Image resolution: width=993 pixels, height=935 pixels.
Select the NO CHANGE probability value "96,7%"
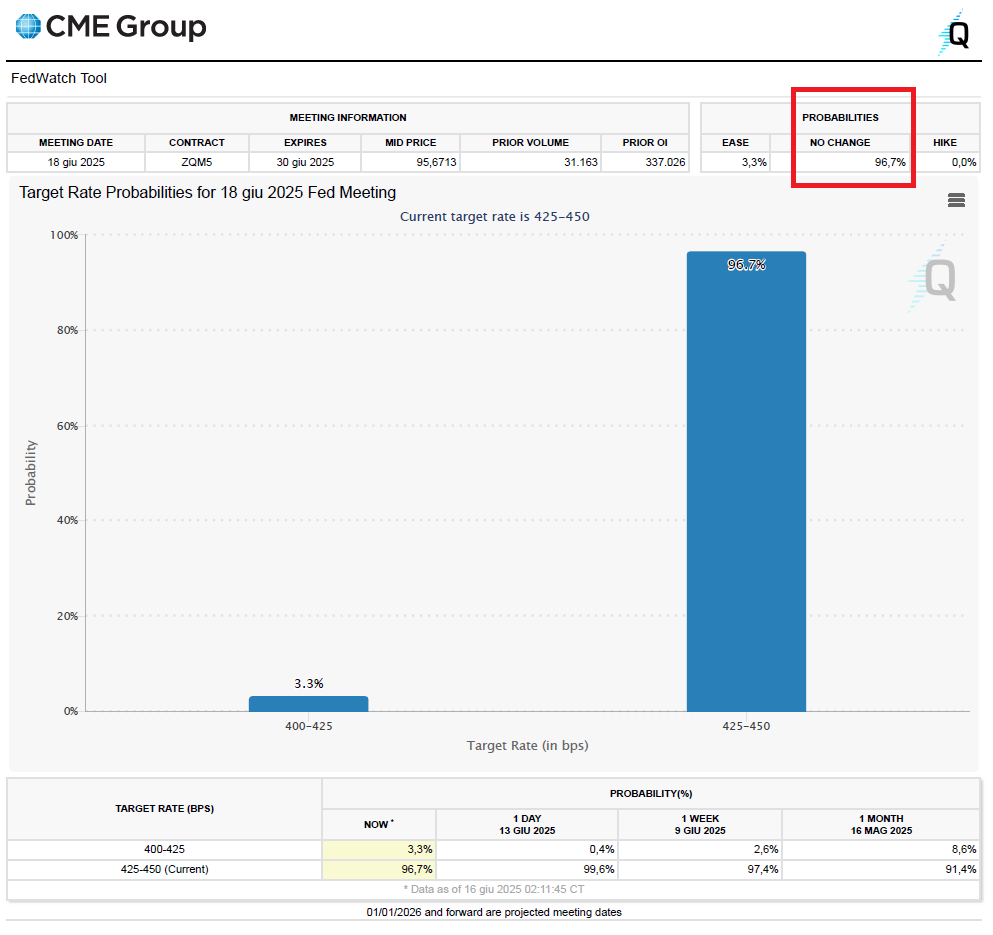pos(890,162)
